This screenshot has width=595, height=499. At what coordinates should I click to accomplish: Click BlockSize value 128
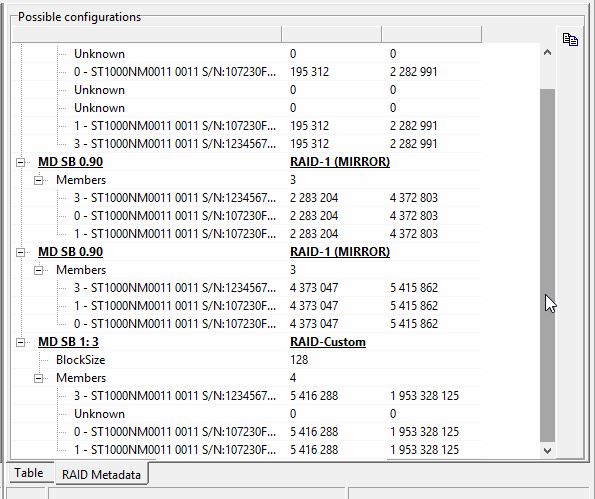pos(299,360)
